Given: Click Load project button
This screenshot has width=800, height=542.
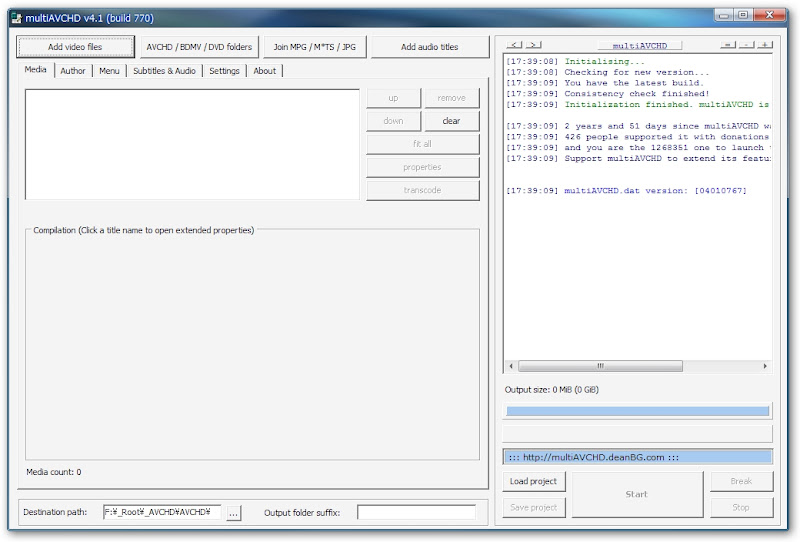Looking at the screenshot, I should click(534, 481).
